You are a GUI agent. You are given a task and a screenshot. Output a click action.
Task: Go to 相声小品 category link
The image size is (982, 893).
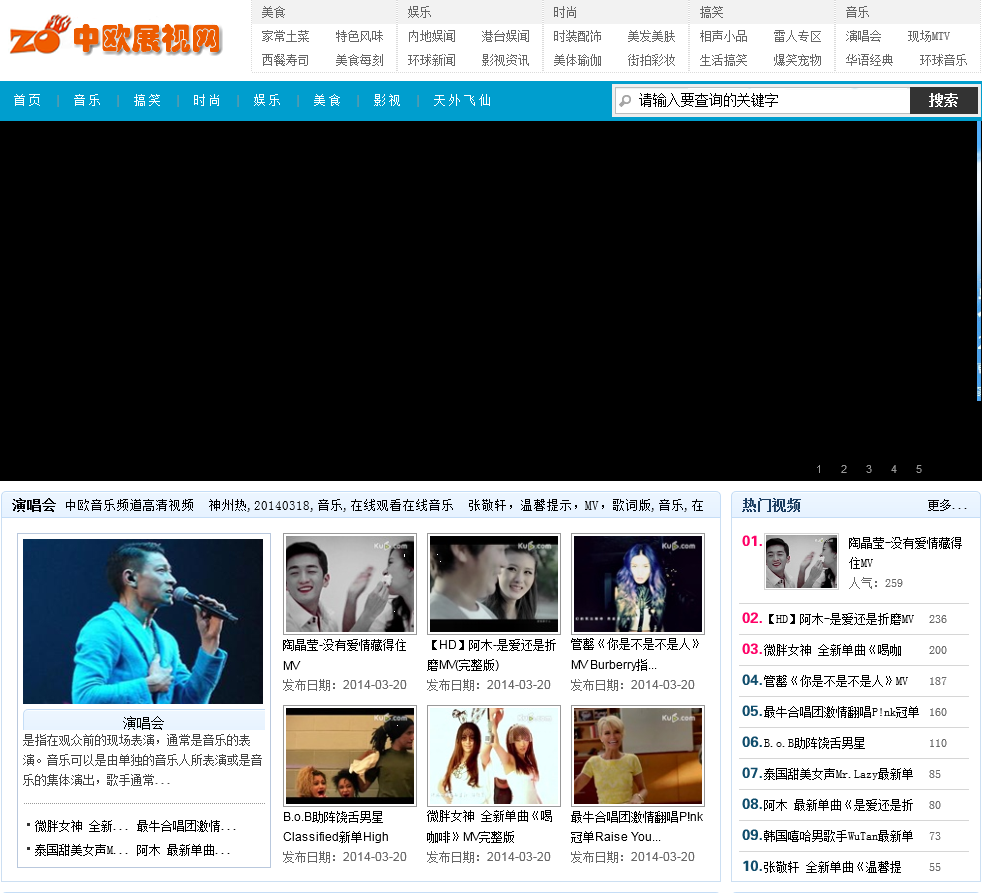(x=723, y=36)
